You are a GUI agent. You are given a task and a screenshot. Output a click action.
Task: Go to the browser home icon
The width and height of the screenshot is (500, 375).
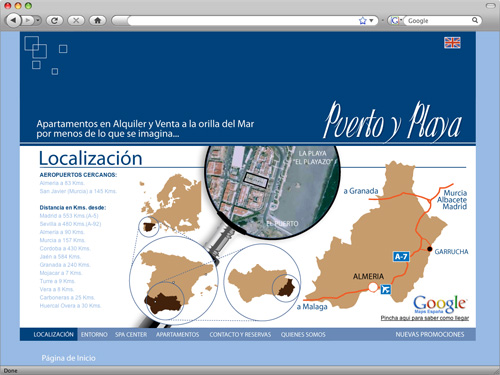pyautogui.click(x=97, y=21)
